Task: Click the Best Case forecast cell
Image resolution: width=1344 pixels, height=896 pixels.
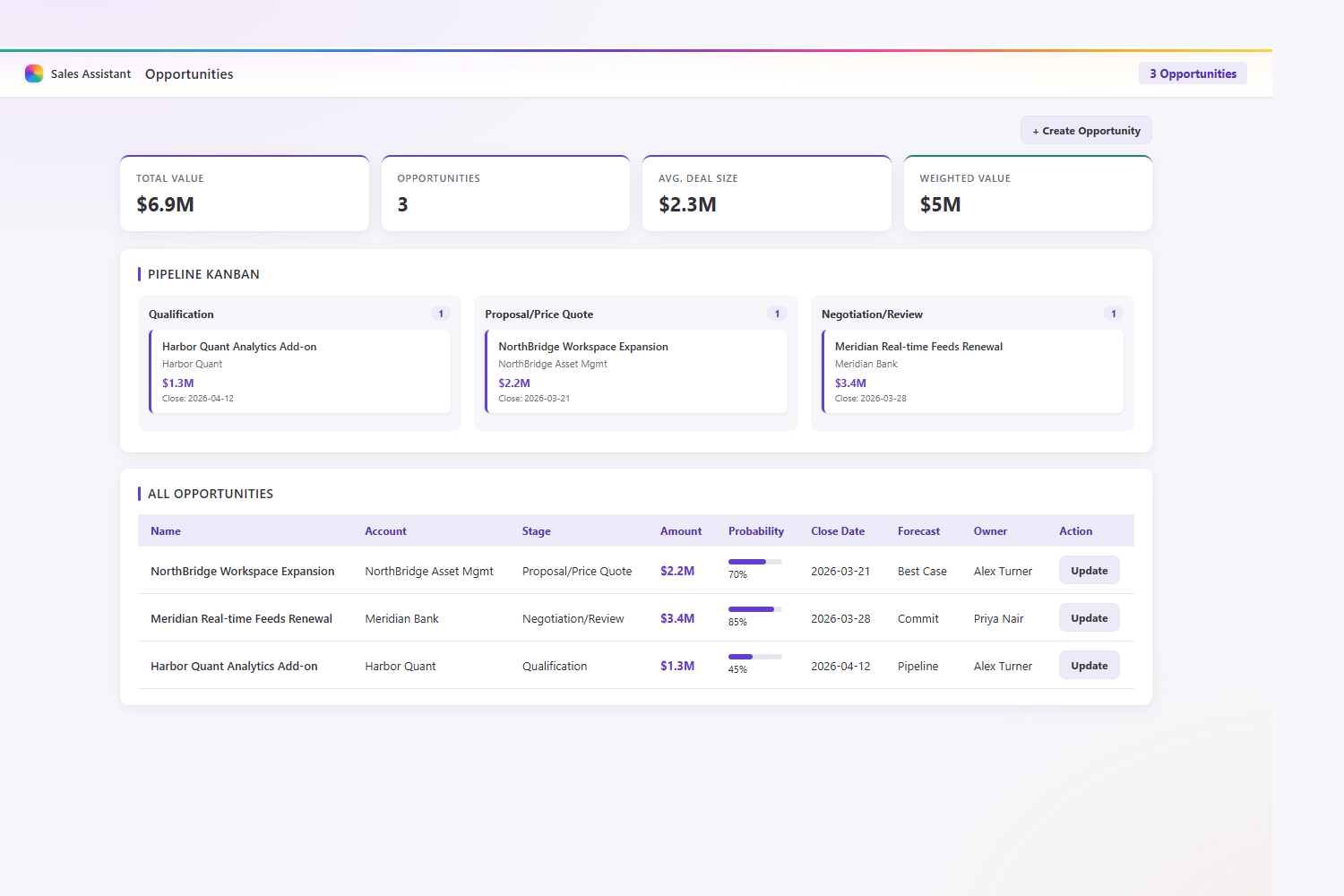Action: pyautogui.click(x=922, y=571)
